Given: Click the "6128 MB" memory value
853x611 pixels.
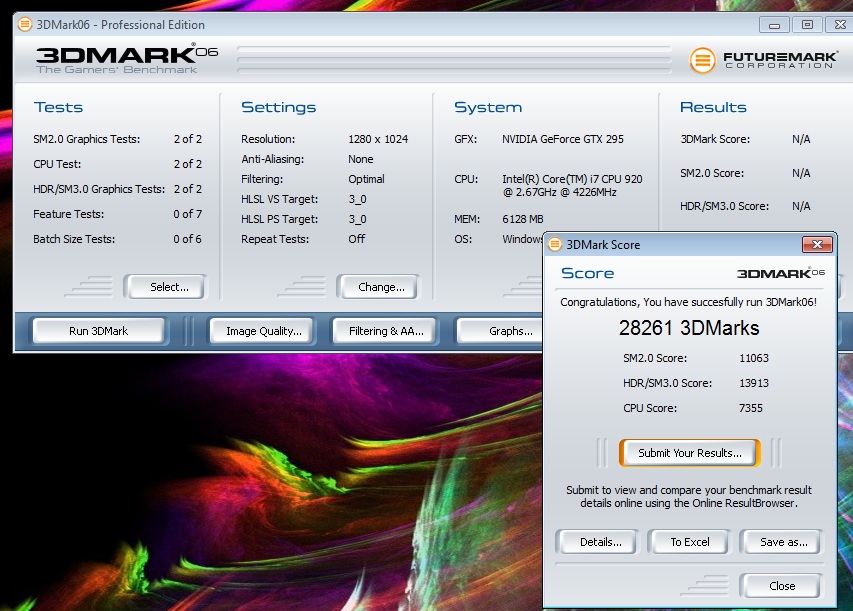Looking at the screenshot, I should 522,219.
